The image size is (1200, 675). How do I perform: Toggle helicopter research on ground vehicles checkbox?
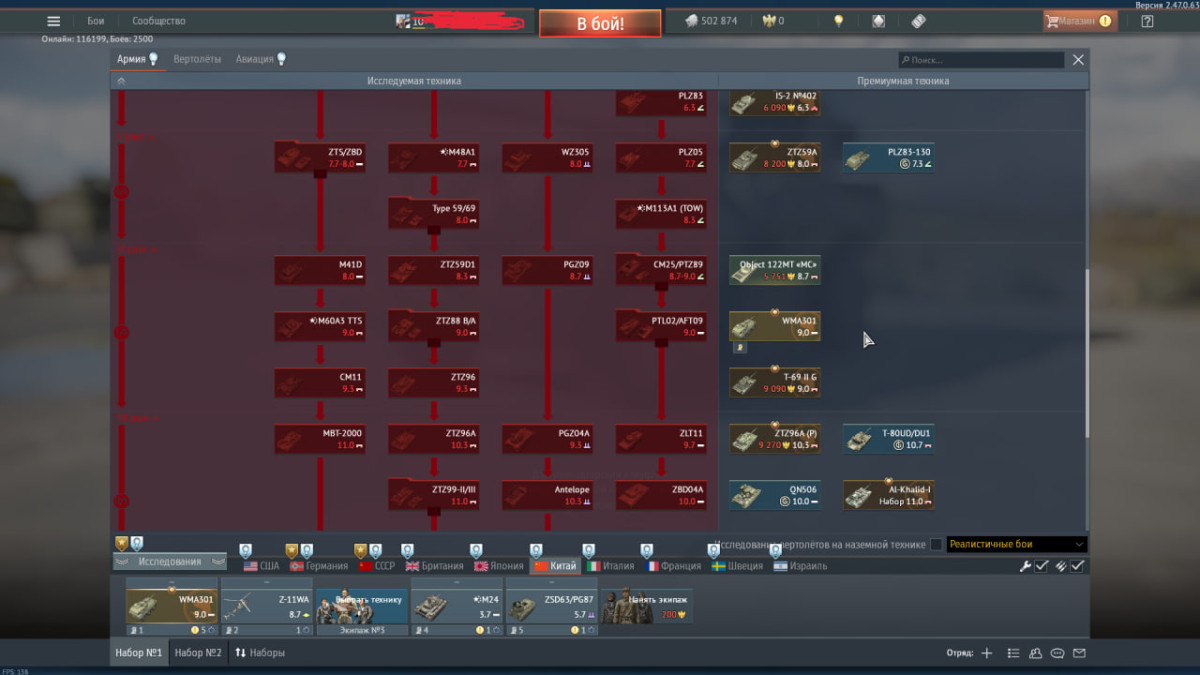(936, 545)
